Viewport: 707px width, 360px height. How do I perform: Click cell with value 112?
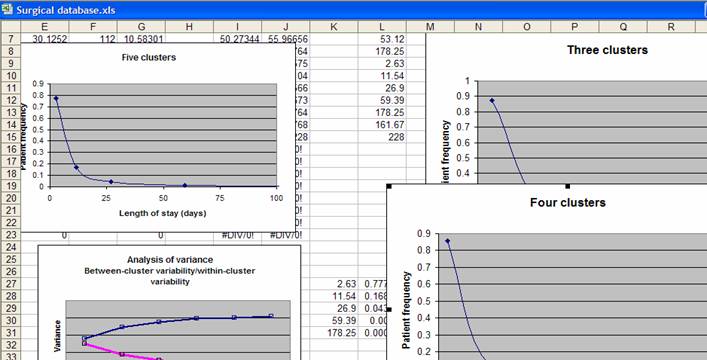[93, 39]
